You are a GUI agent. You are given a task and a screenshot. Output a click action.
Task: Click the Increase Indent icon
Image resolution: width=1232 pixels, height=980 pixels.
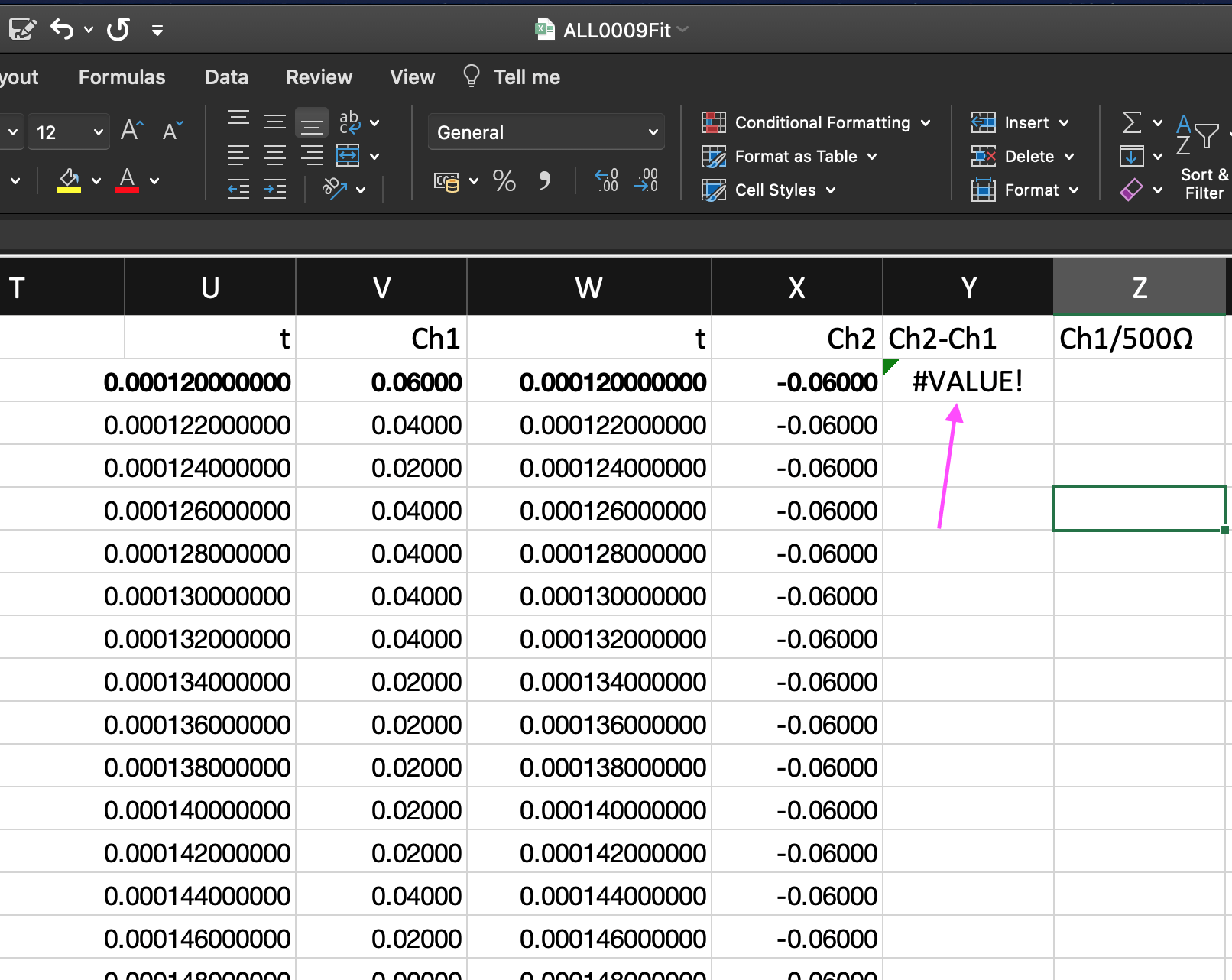pos(275,188)
